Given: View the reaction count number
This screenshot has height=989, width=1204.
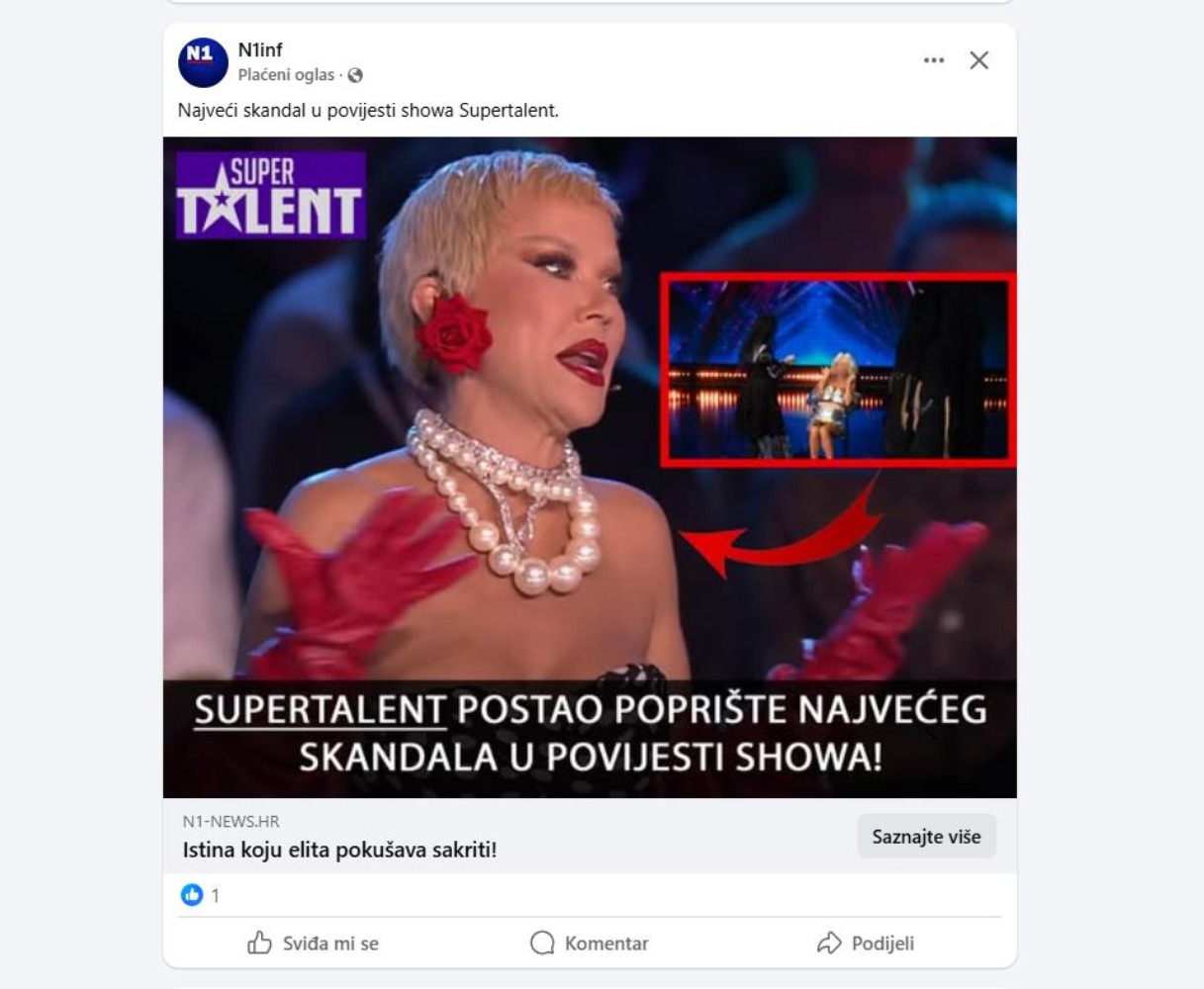Looking at the screenshot, I should 215,896.
